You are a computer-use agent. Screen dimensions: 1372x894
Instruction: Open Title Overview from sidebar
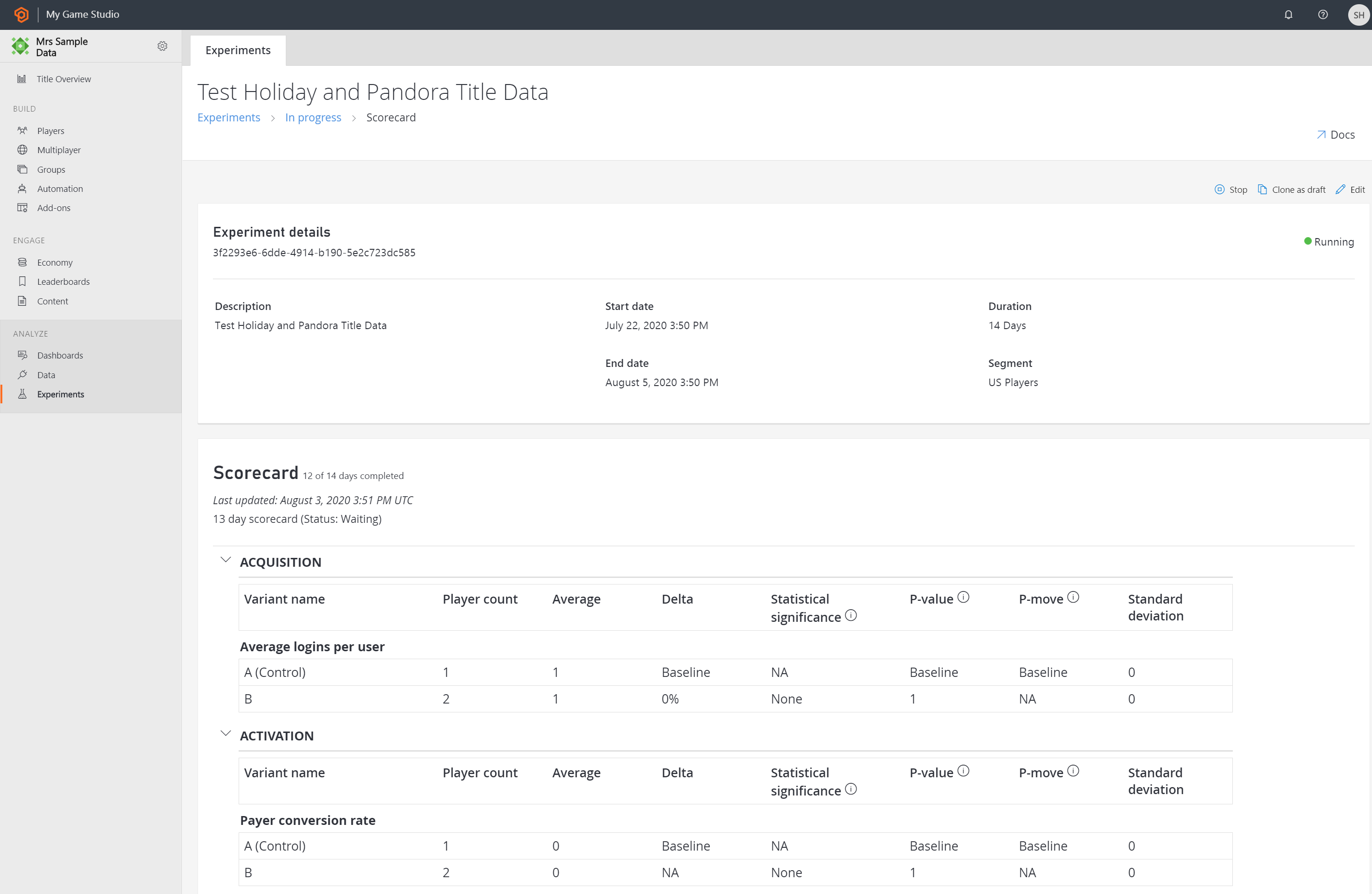(64, 78)
